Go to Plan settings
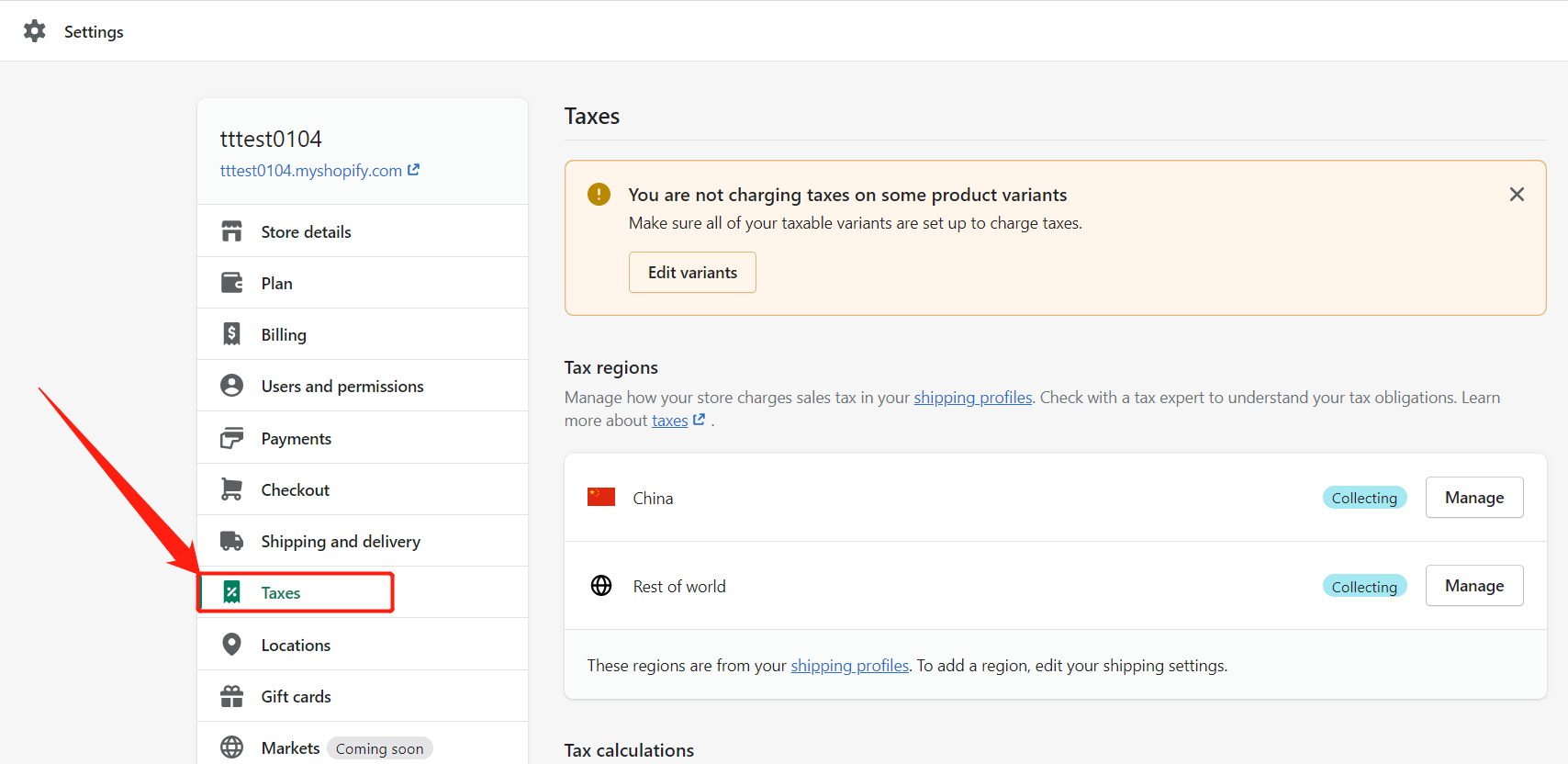Image resolution: width=1568 pixels, height=764 pixels. coord(363,283)
